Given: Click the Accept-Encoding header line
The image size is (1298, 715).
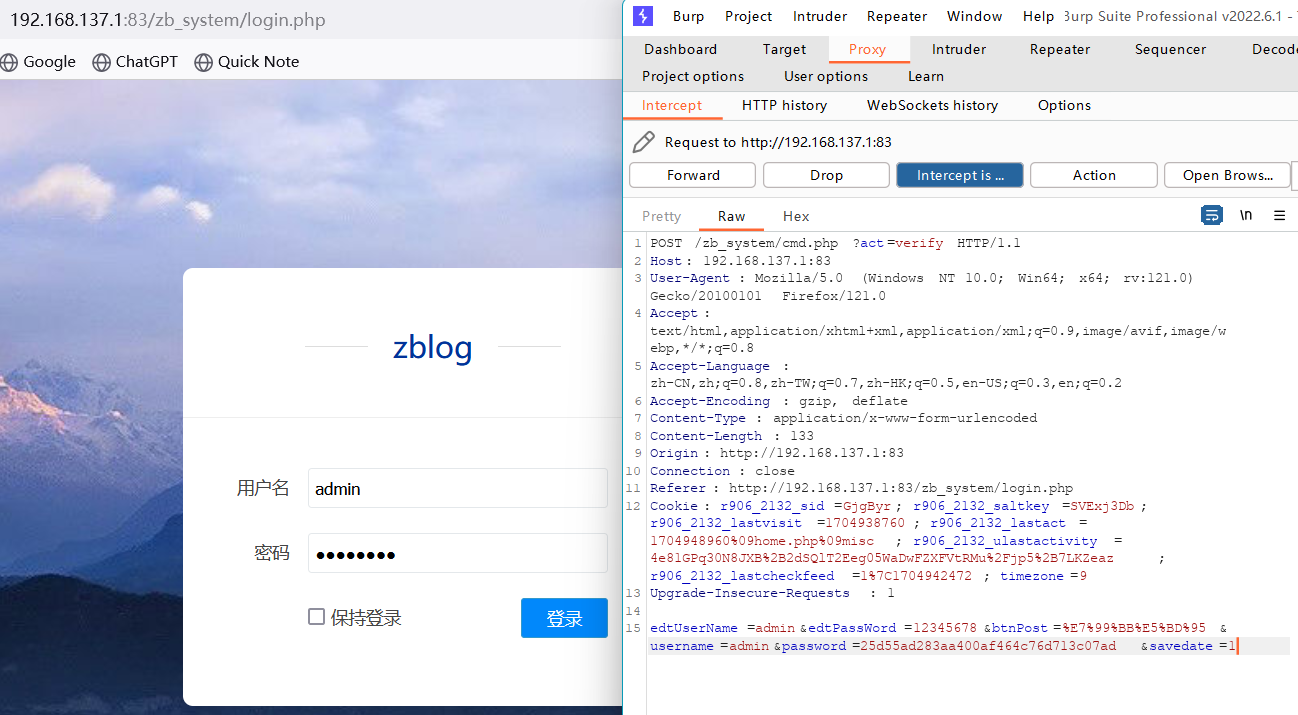Looking at the screenshot, I should pyautogui.click(x=779, y=401).
